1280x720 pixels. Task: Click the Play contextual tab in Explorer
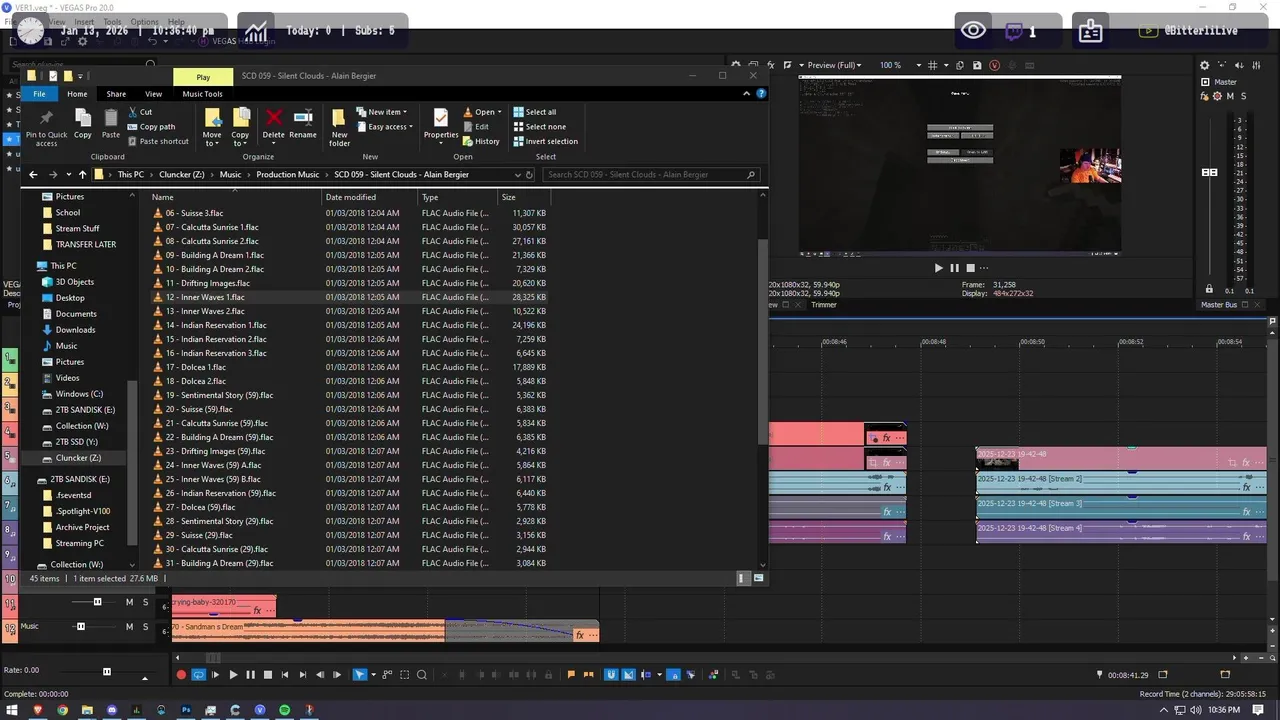[x=203, y=77]
